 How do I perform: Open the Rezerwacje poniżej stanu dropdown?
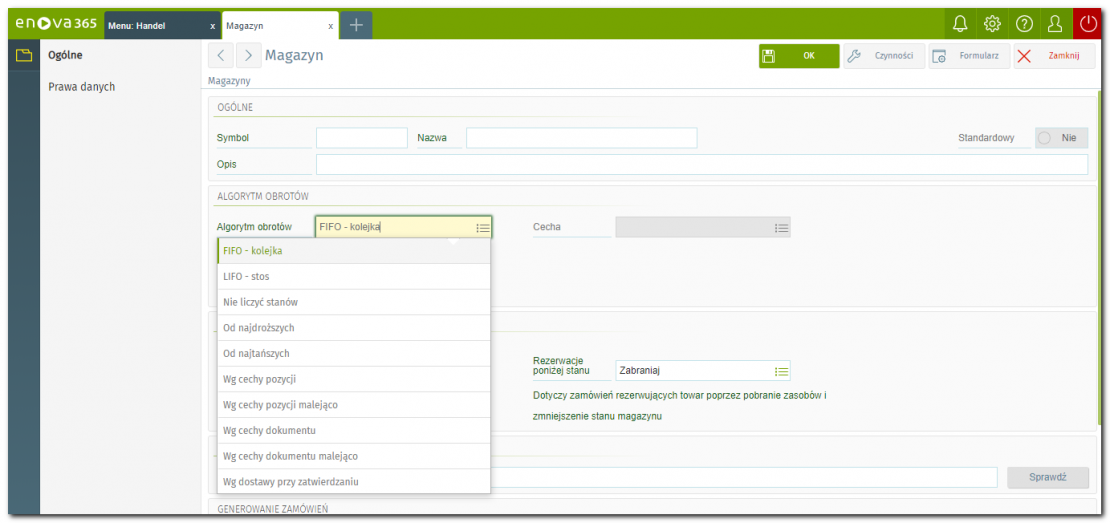pyautogui.click(x=782, y=371)
